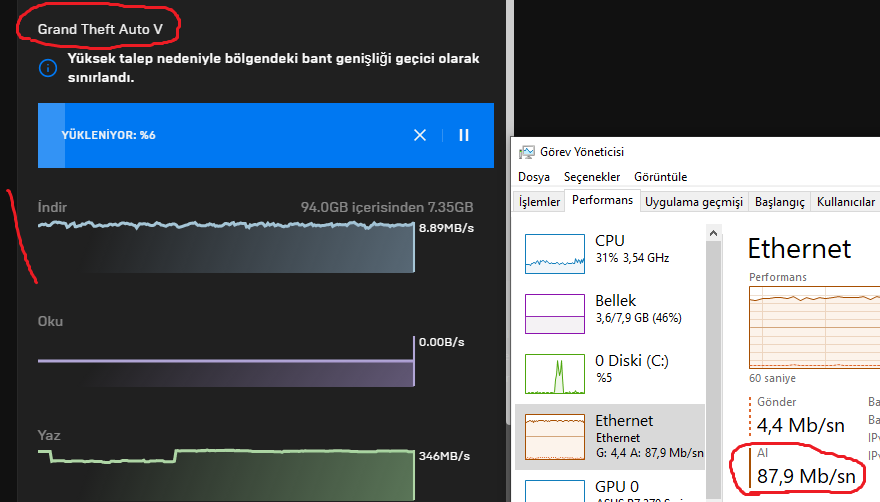Select the Performans tab
The width and height of the screenshot is (880, 502).
pos(602,200)
